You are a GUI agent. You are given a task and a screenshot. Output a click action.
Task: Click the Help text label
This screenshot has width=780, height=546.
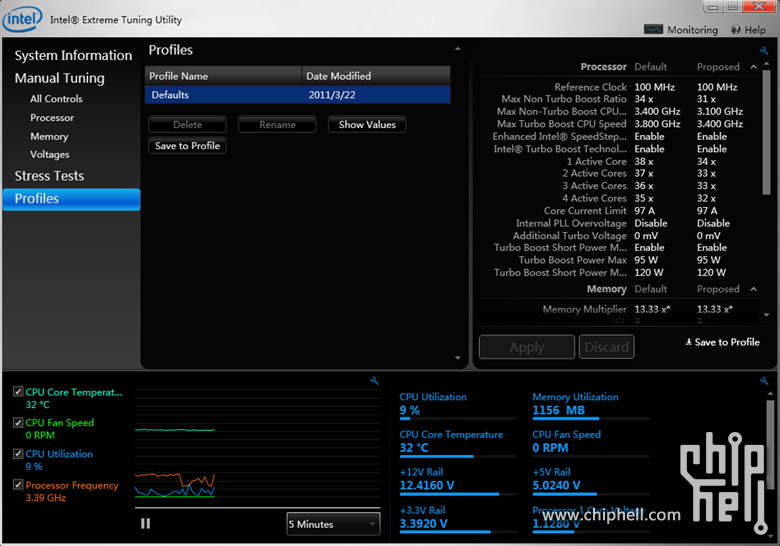755,30
